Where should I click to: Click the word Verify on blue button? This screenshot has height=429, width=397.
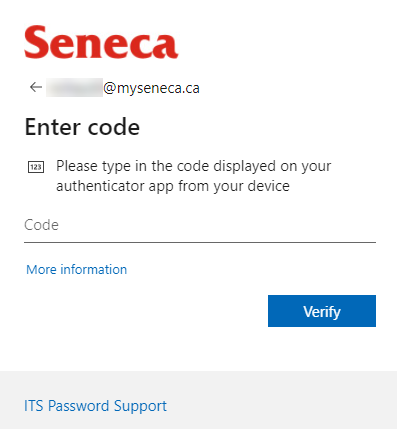point(322,312)
